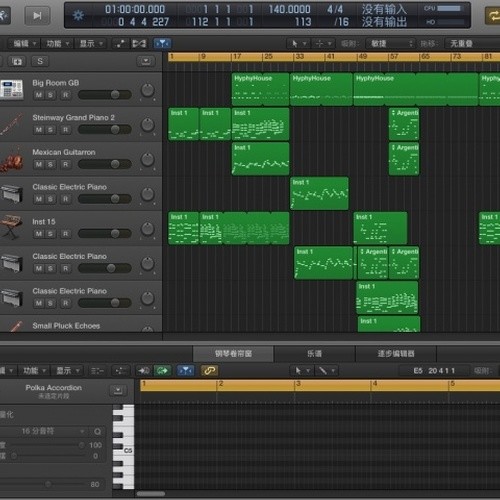Image resolution: width=500 pixels, height=500 pixels.
Task: Click the piano roll time-handles toolbar icon
Action: point(120,371)
